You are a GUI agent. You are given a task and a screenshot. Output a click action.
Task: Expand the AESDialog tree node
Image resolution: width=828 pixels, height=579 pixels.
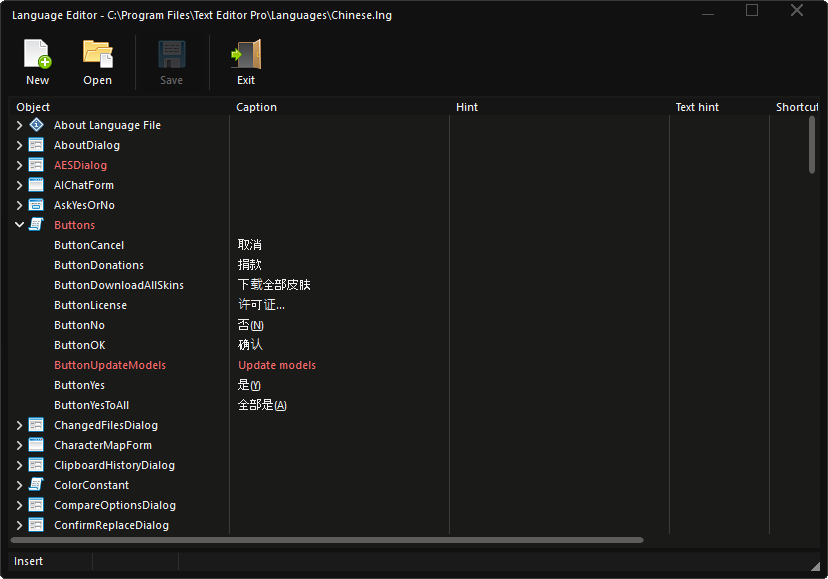pyautogui.click(x=19, y=165)
